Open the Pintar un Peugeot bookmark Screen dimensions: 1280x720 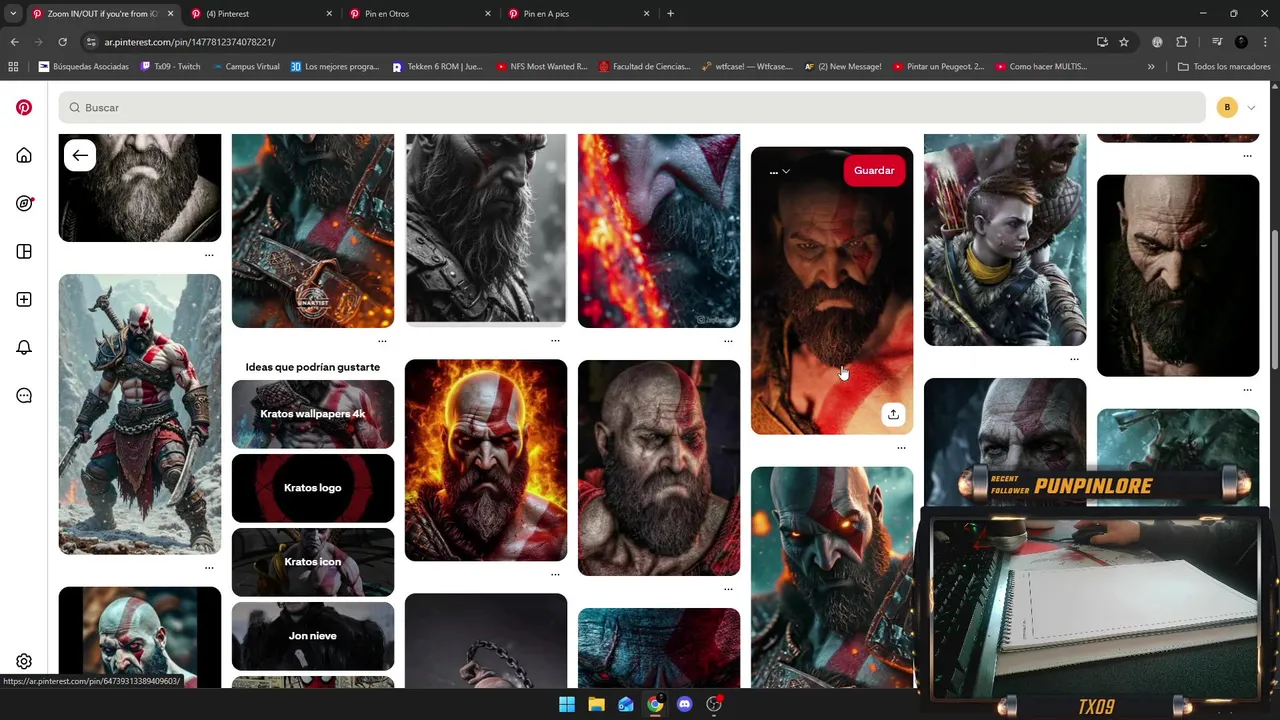[x=938, y=67]
